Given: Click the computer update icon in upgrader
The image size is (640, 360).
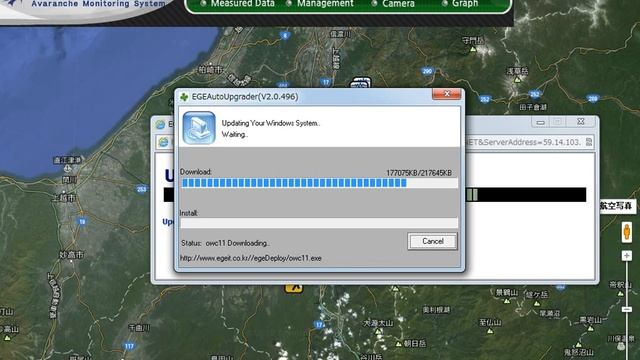Looking at the screenshot, I should point(199,128).
